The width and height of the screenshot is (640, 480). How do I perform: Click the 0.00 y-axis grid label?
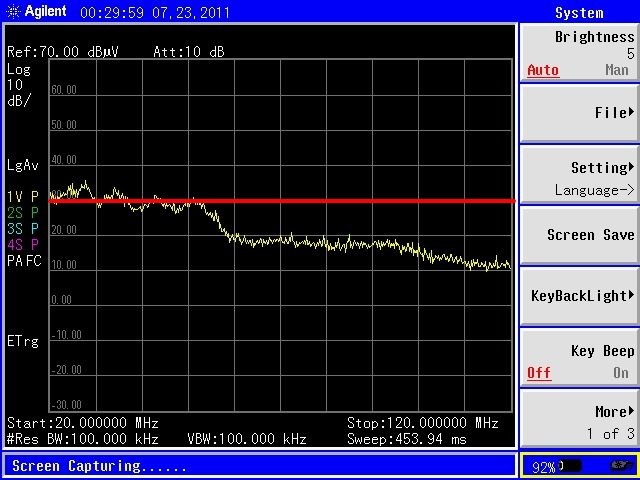point(61,300)
